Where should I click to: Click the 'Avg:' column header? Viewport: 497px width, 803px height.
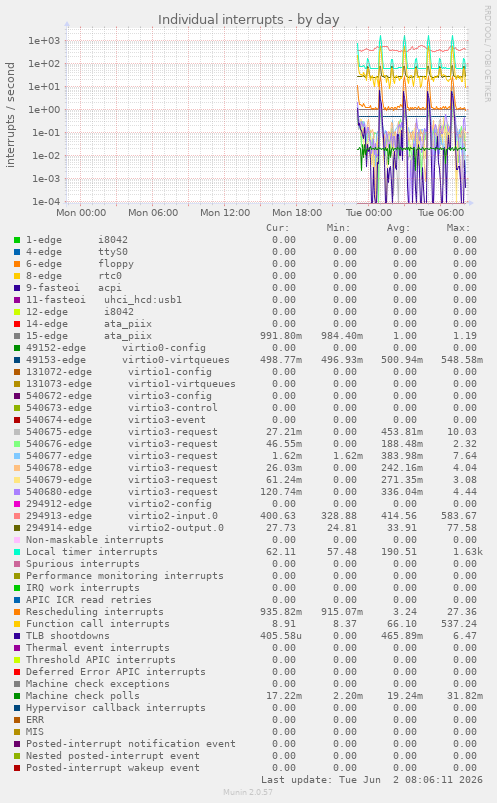point(398,228)
